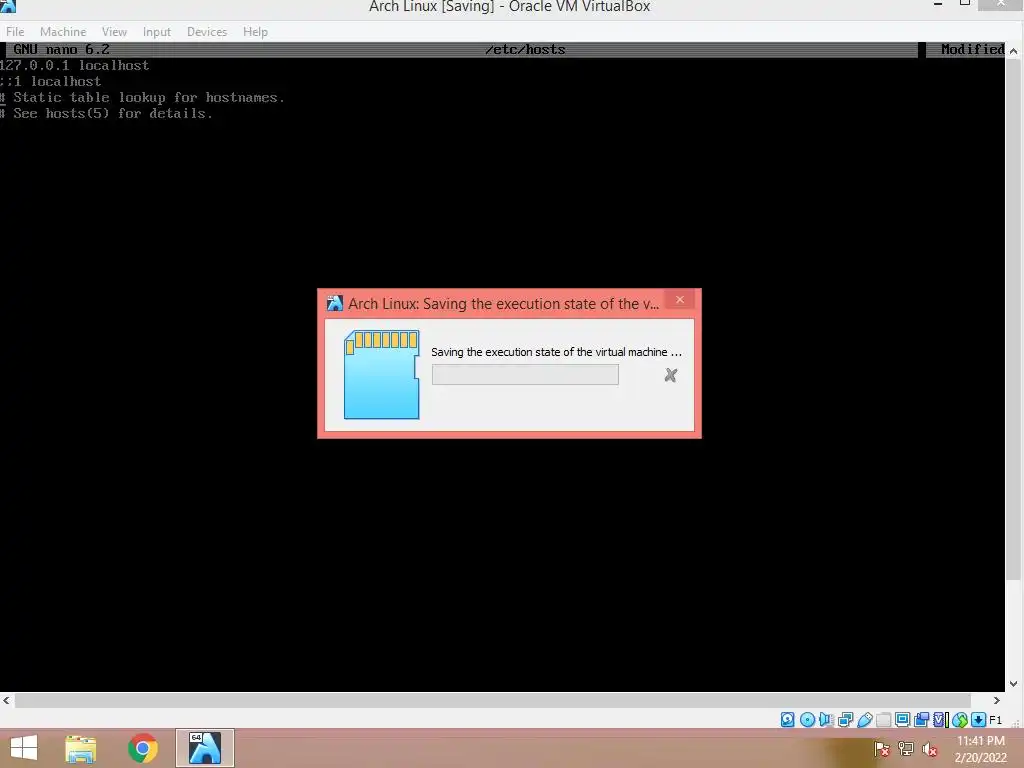Click the 'See hosts(5) for details' line
1024x768 pixels.
coord(106,114)
